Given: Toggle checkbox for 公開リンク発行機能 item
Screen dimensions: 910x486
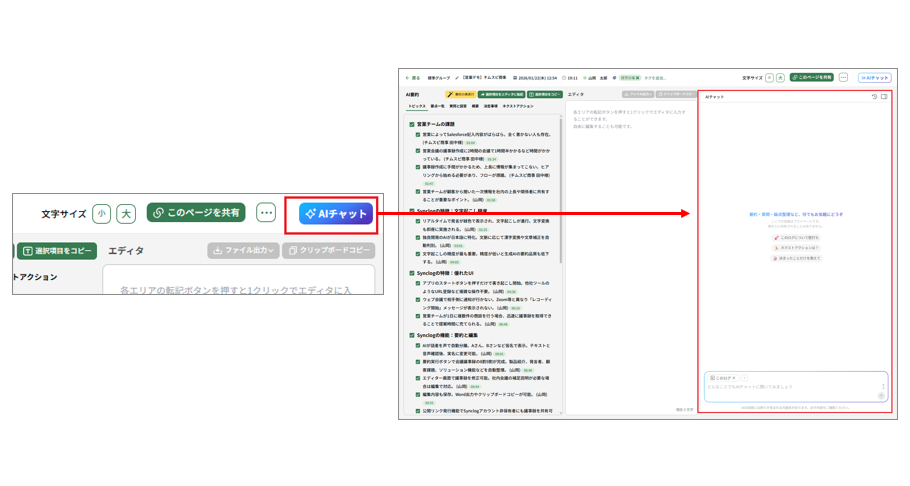Looking at the screenshot, I should coord(417,411).
